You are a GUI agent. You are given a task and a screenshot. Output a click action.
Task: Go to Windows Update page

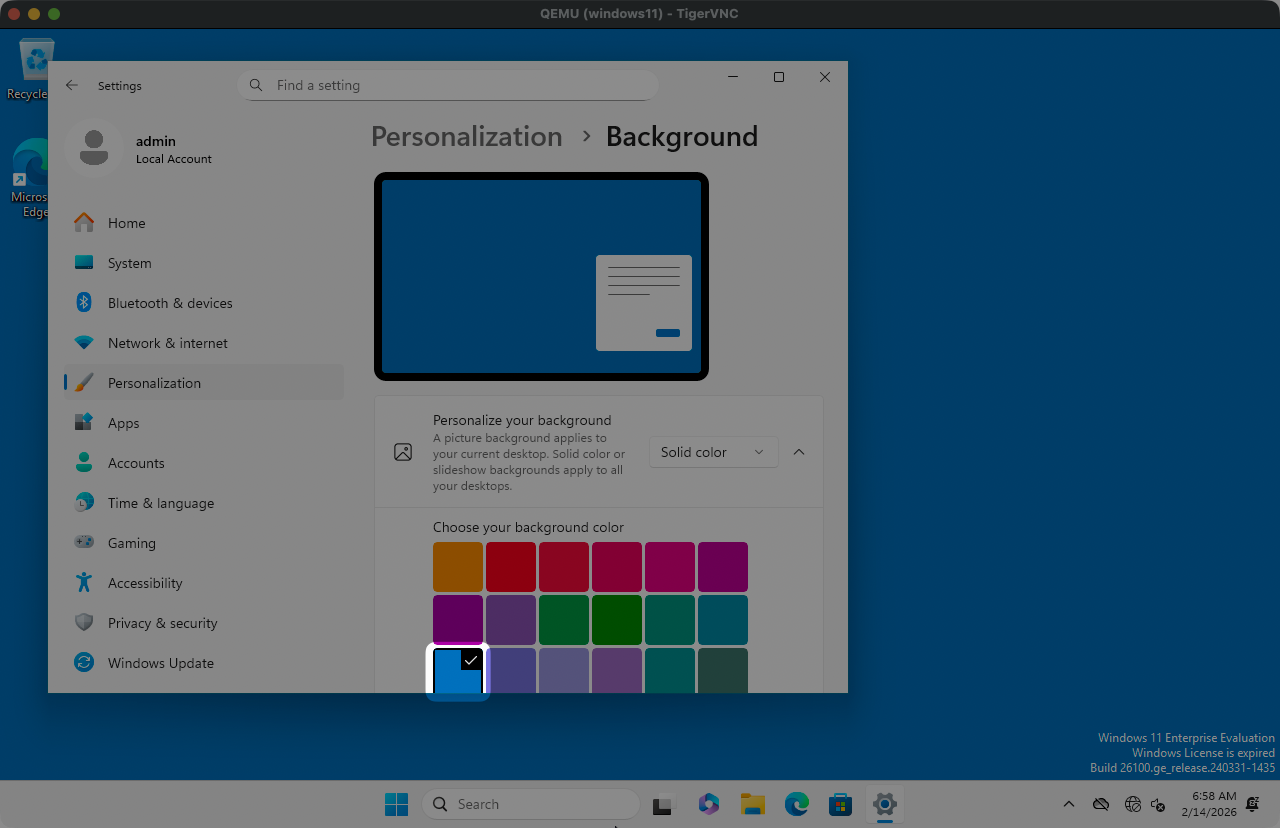(x=160, y=663)
